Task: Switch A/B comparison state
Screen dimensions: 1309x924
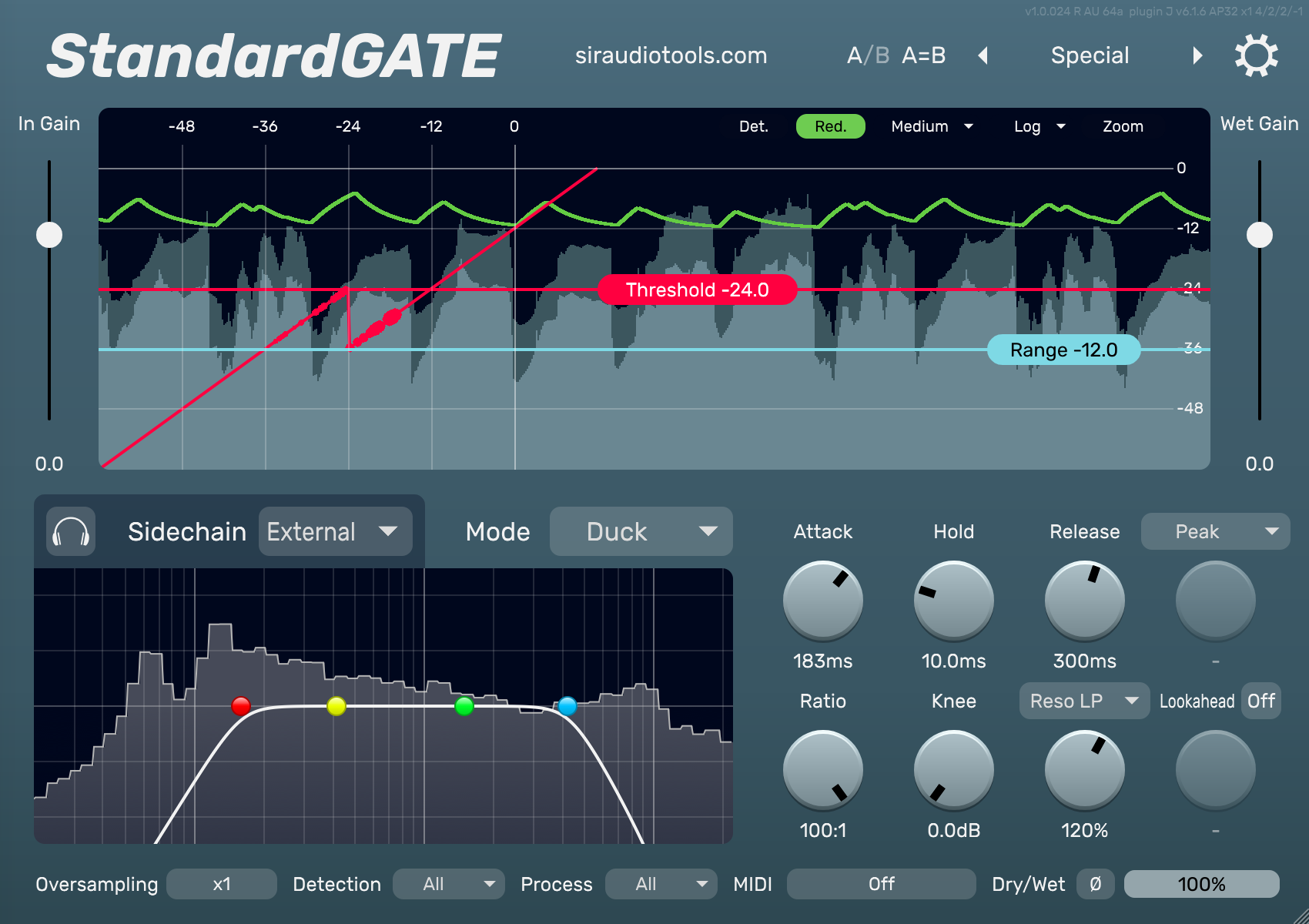Action: [868, 55]
